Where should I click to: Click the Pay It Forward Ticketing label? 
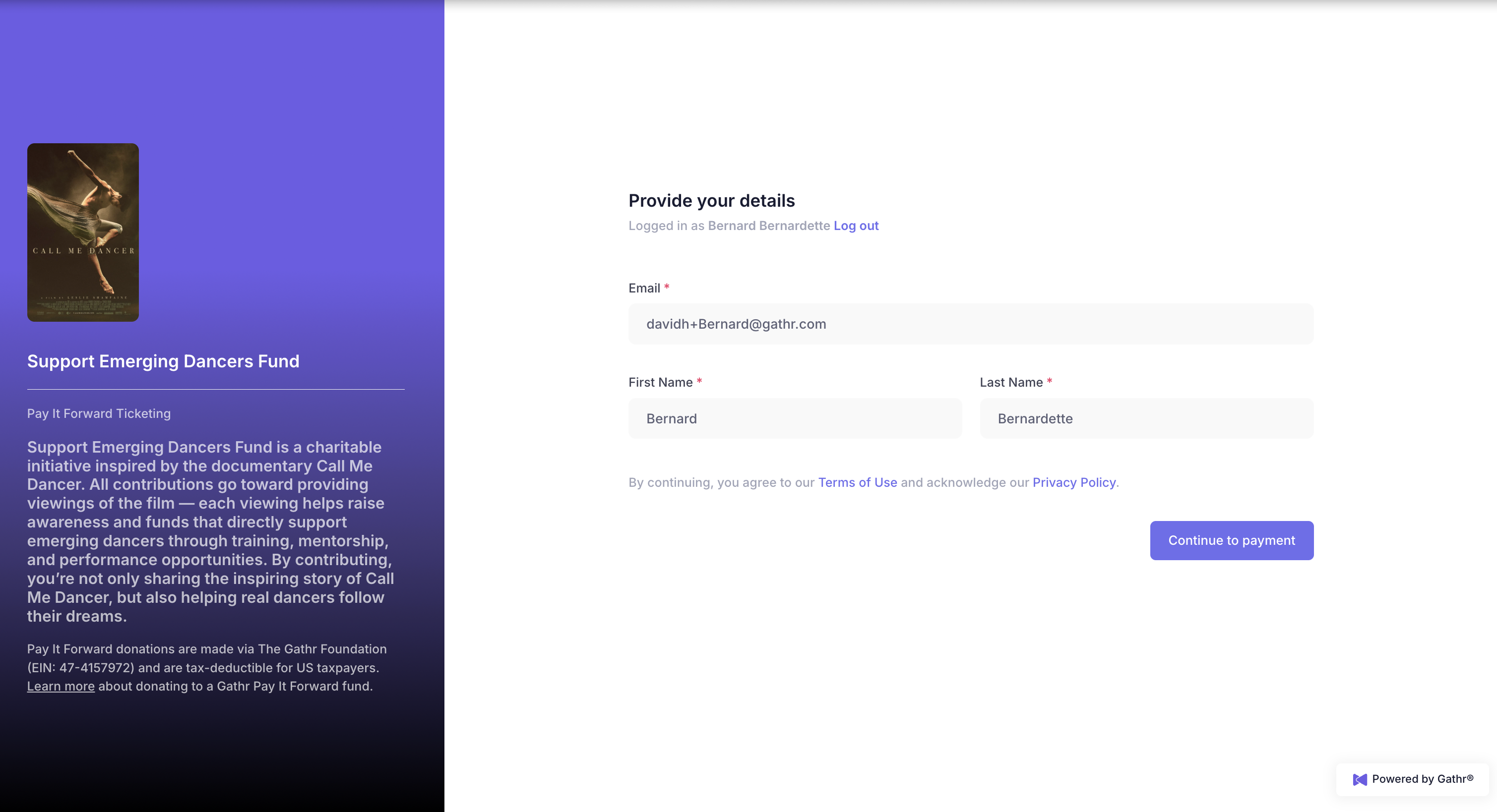click(99, 413)
